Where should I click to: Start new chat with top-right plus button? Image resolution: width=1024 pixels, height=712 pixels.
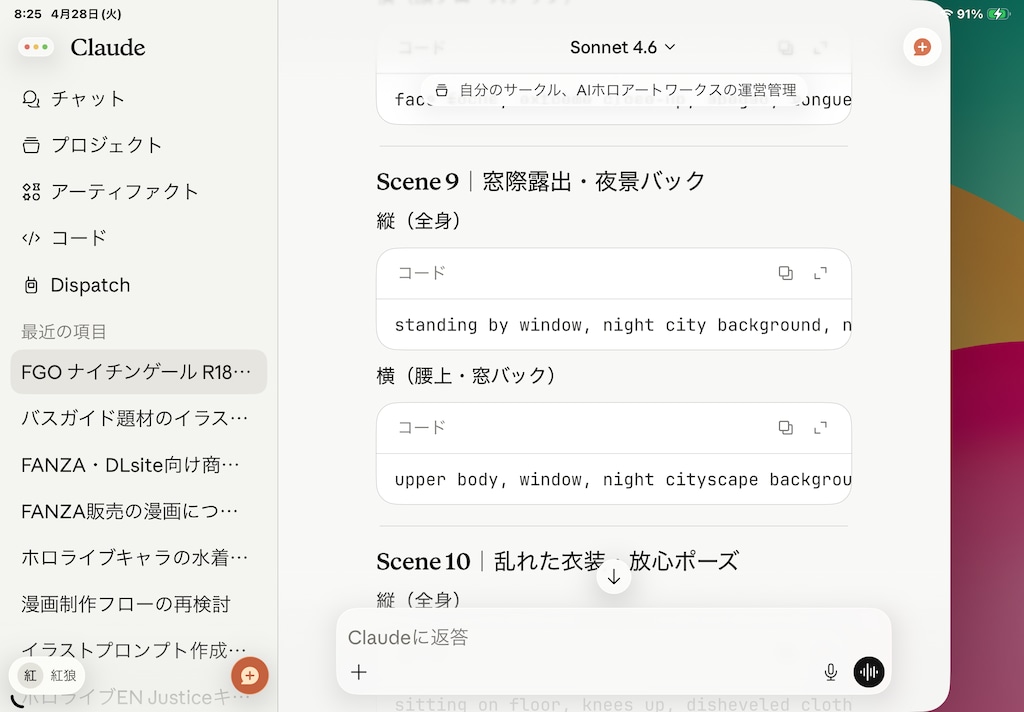pos(921,47)
